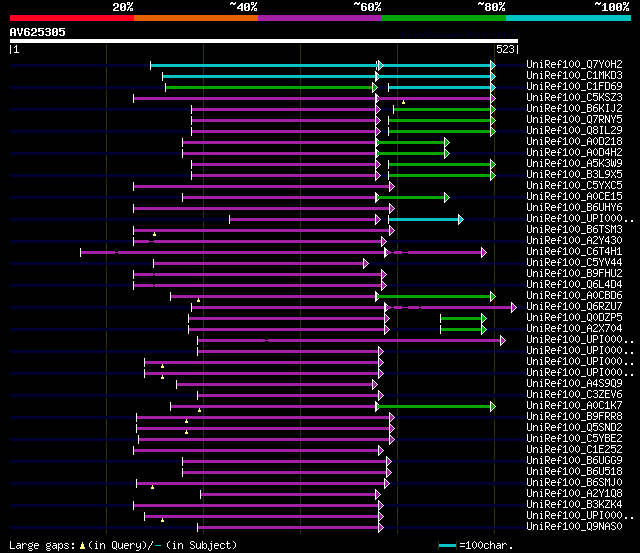Click the green end arrow of UniRef100_A0D218
This screenshot has width=640, height=553.
pos(447,142)
